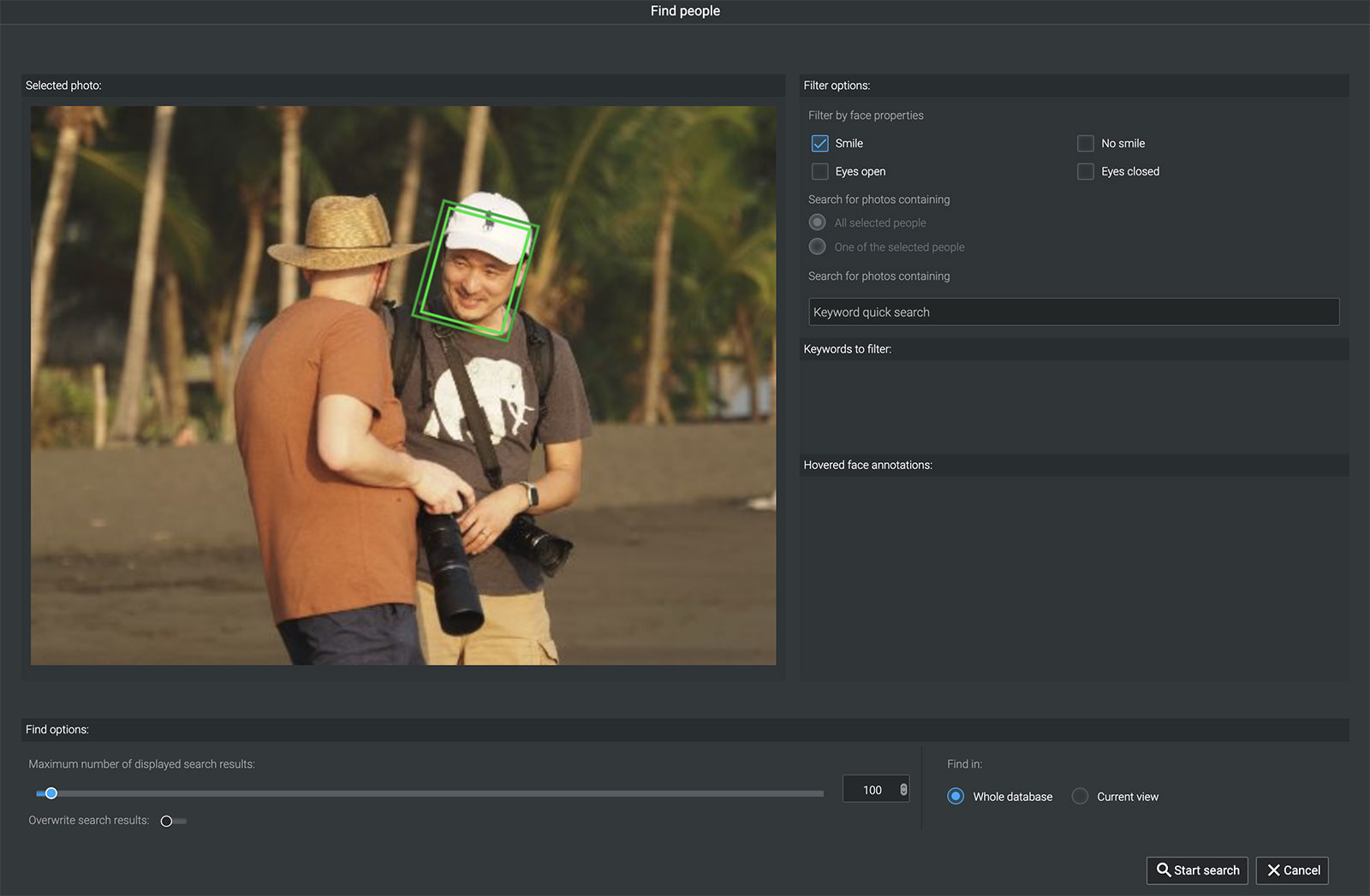Check the Eyes closed option
Viewport: 1370px width, 896px height.
(x=1085, y=172)
